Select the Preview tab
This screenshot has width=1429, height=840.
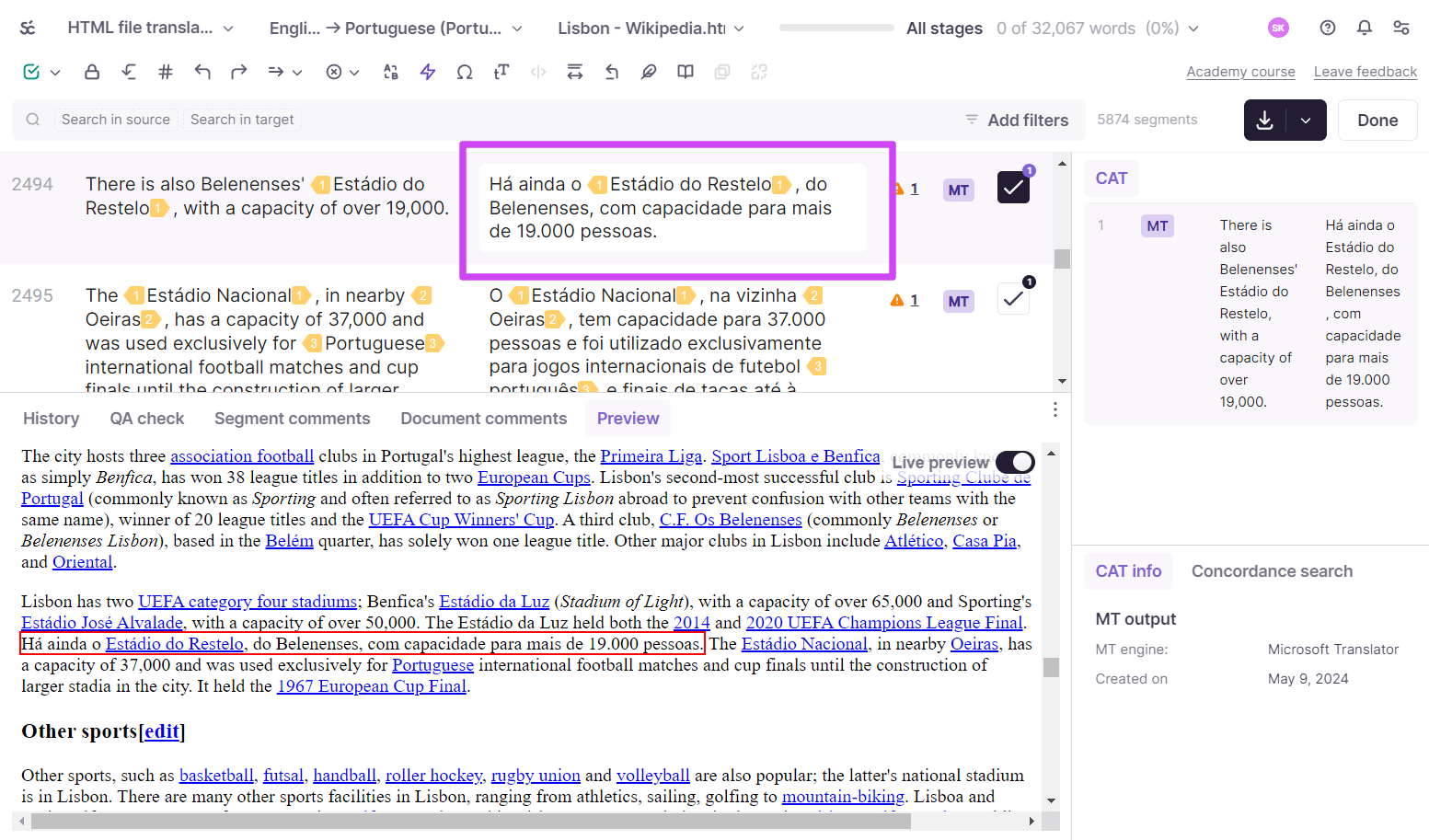click(x=628, y=419)
